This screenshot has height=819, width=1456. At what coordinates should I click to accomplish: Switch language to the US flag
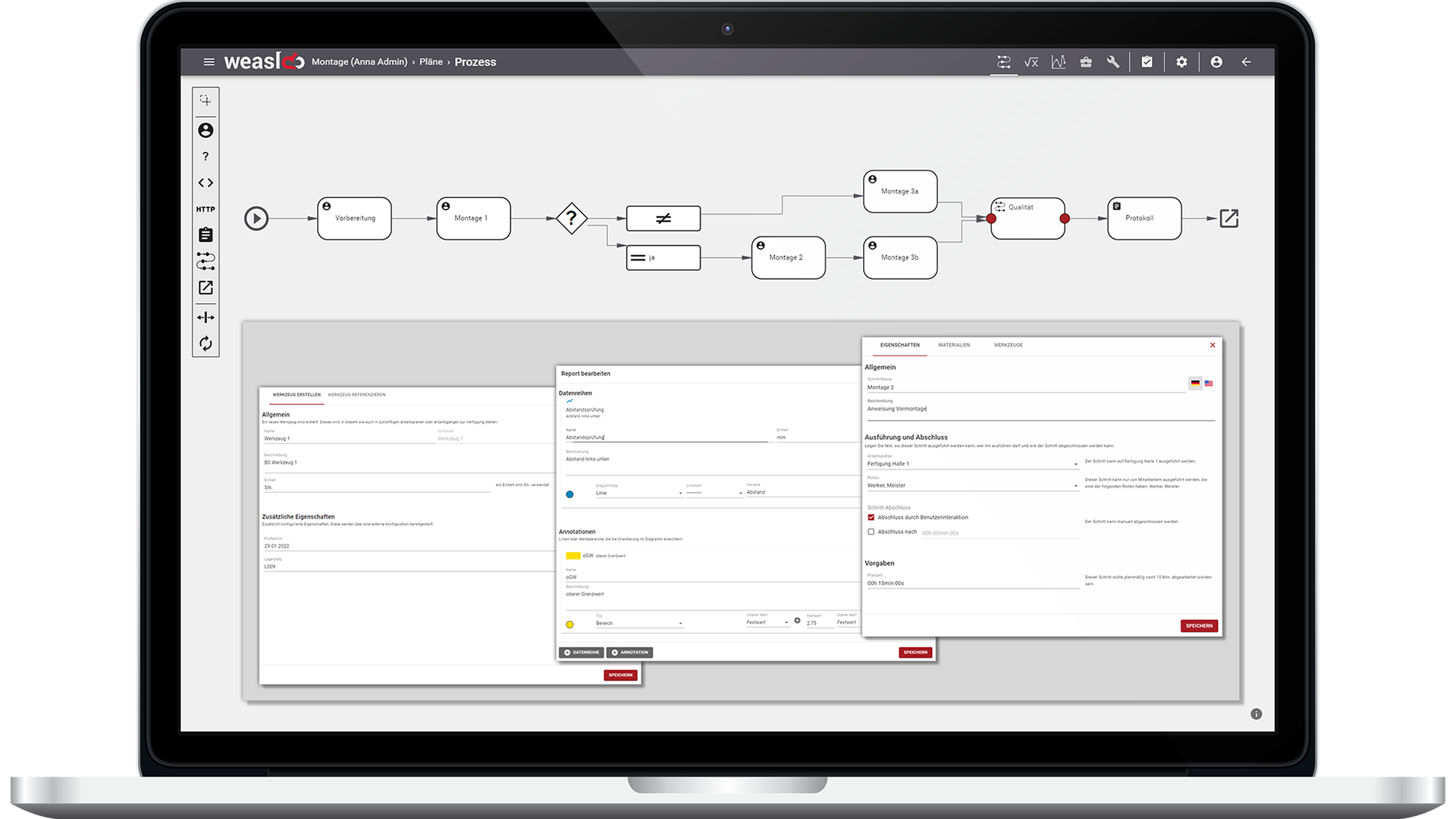[1209, 384]
